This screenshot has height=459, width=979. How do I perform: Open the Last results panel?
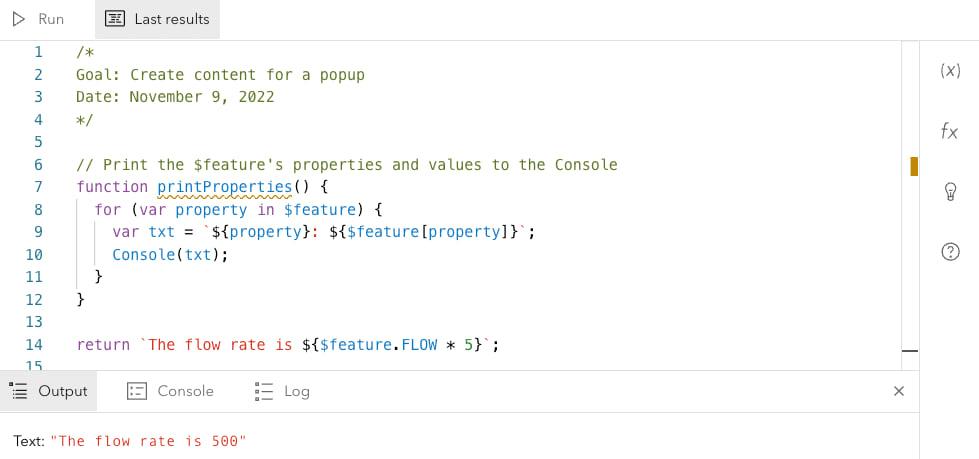click(157, 19)
